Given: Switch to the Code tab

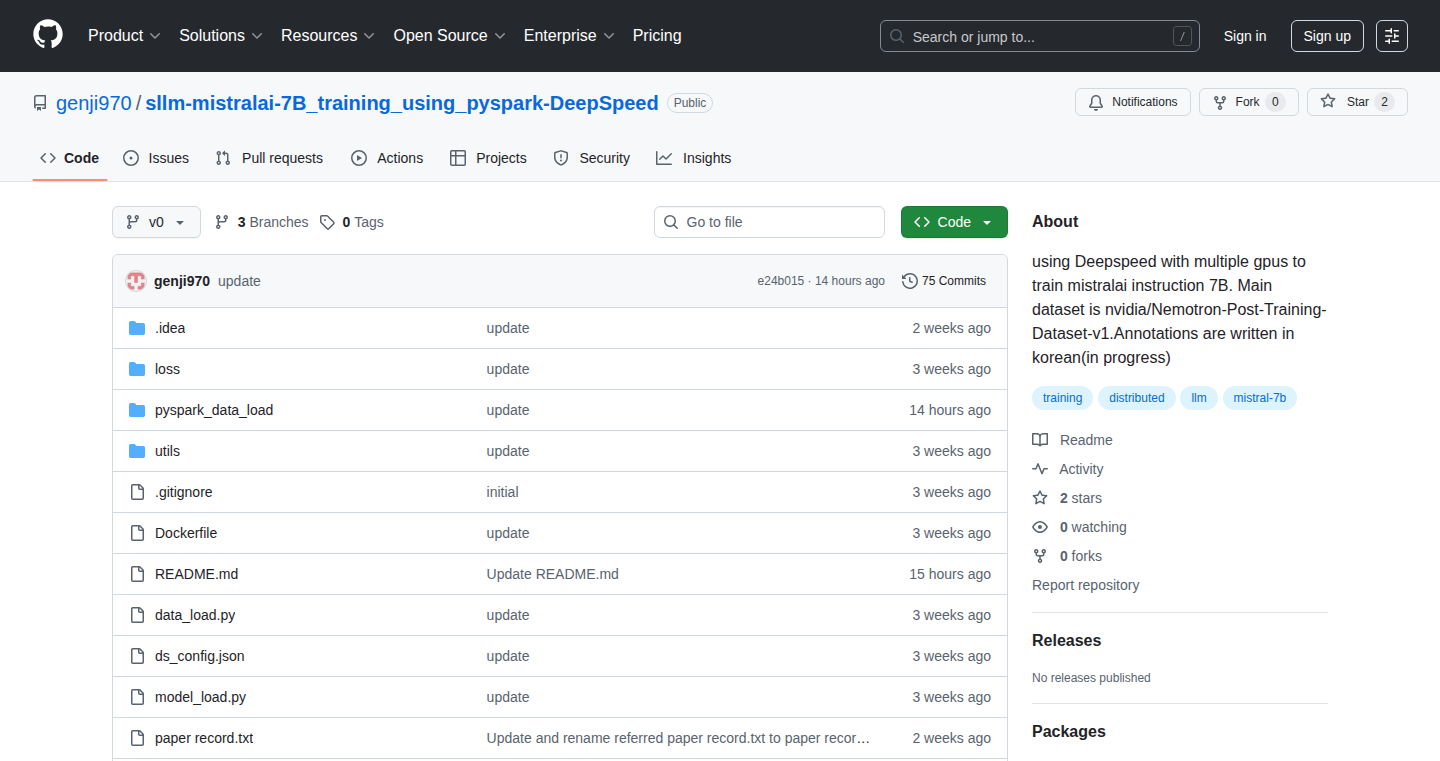Looking at the screenshot, I should coord(70,158).
